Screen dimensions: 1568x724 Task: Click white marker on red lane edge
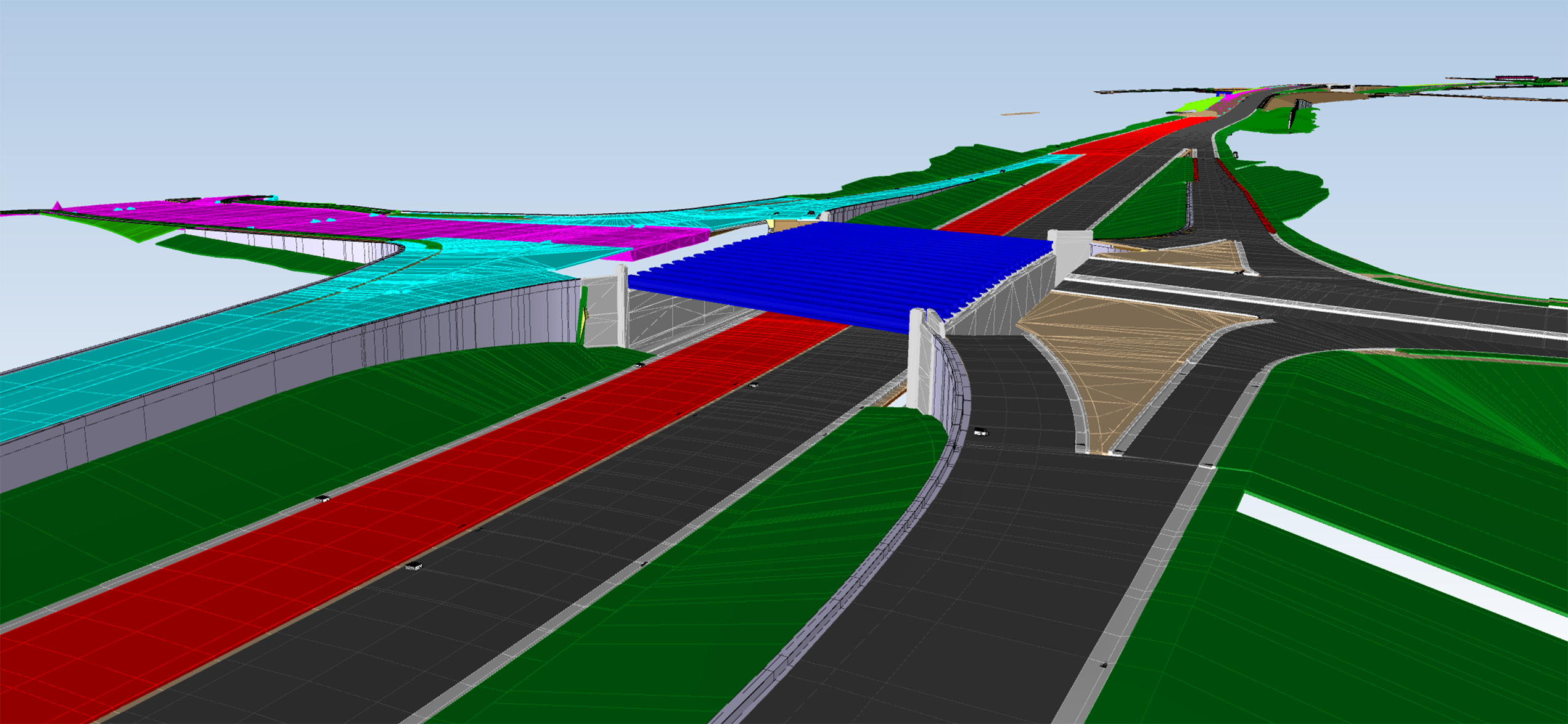(322, 498)
